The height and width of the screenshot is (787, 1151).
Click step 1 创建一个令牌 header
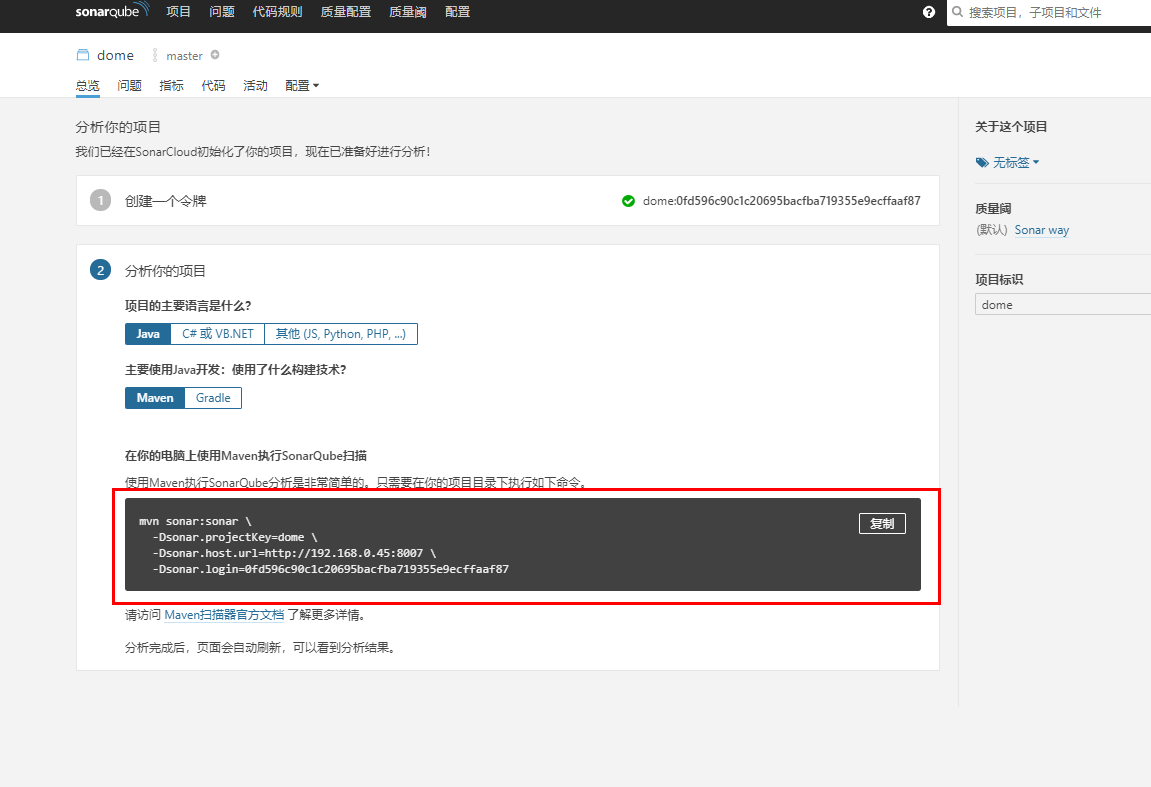pyautogui.click(x=165, y=201)
